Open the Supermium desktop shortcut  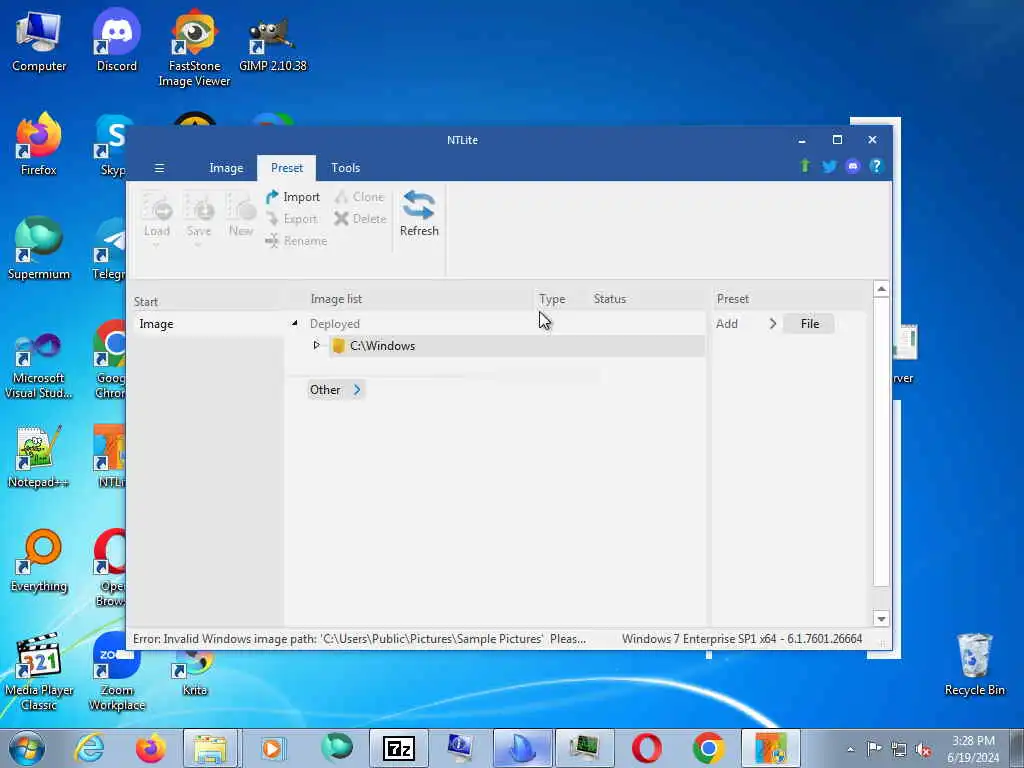[x=39, y=249]
